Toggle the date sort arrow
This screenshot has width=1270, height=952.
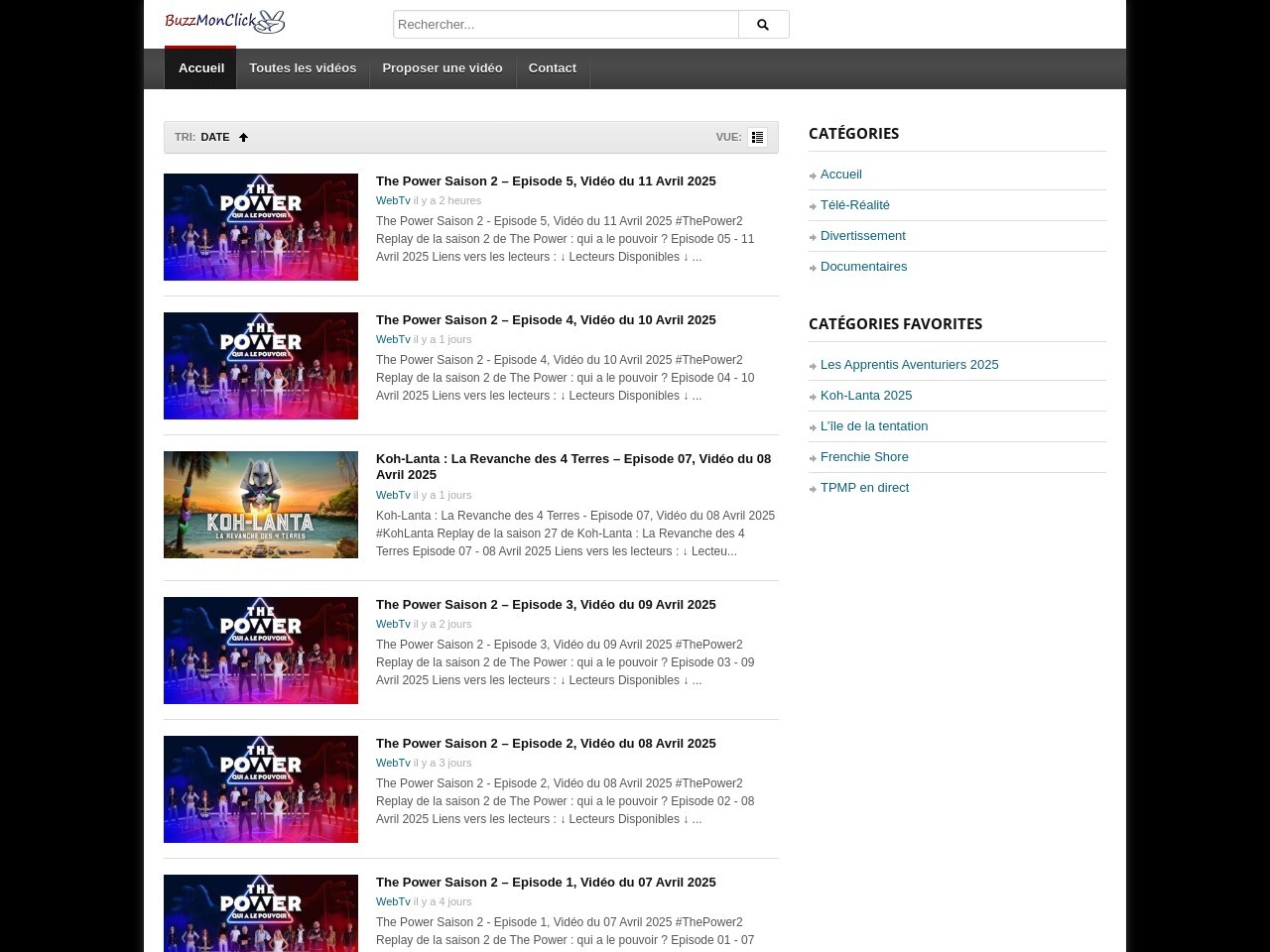click(x=243, y=138)
